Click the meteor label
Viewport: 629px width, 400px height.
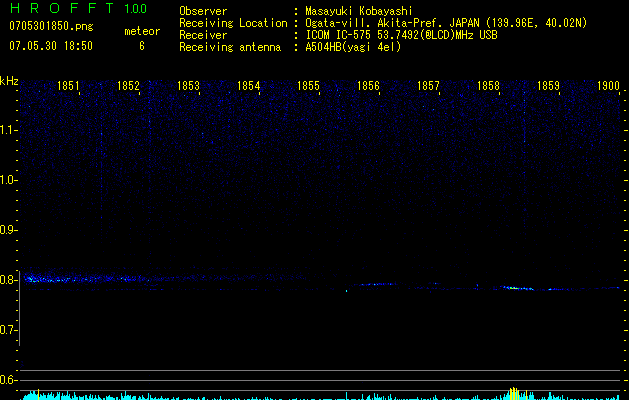click(142, 31)
